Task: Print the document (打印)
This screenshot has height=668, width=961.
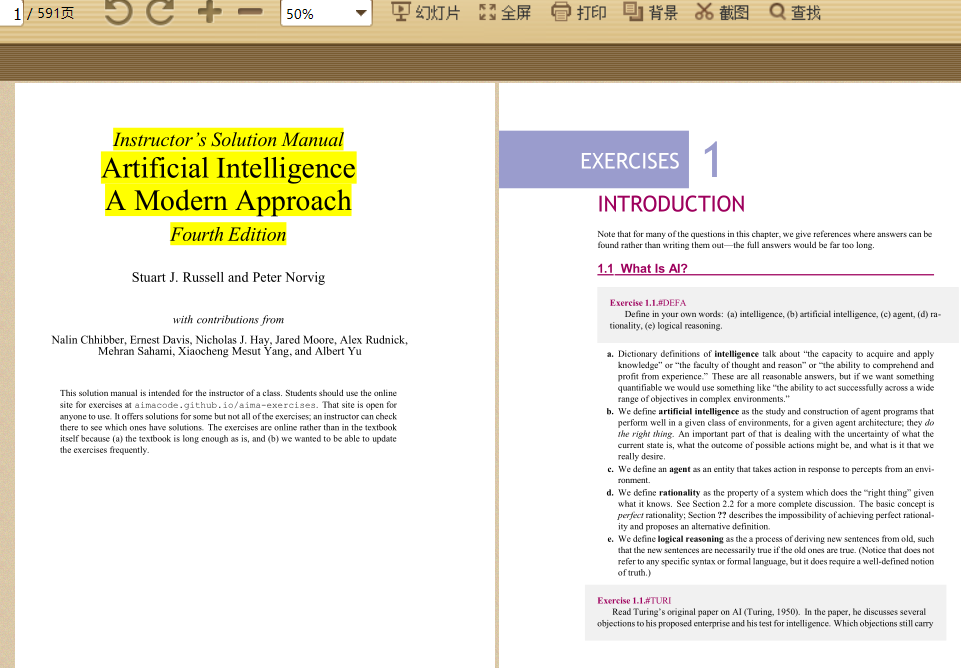Action: pyautogui.click(x=579, y=12)
